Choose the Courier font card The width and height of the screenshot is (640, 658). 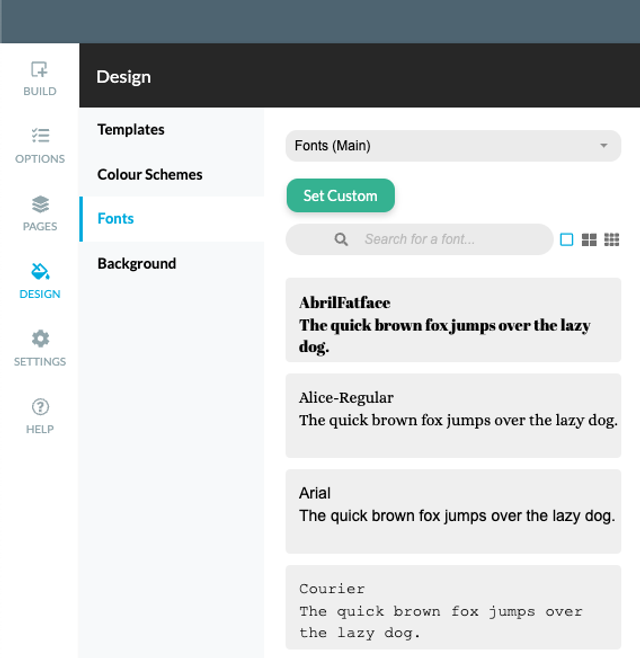click(453, 607)
